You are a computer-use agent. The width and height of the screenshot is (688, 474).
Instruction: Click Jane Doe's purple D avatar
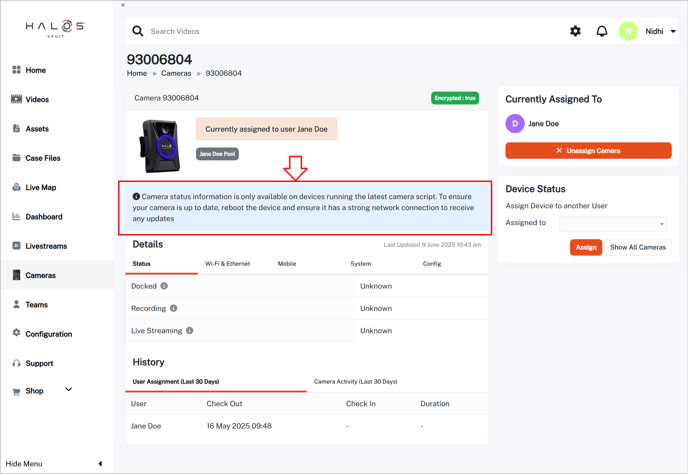pyautogui.click(x=515, y=124)
